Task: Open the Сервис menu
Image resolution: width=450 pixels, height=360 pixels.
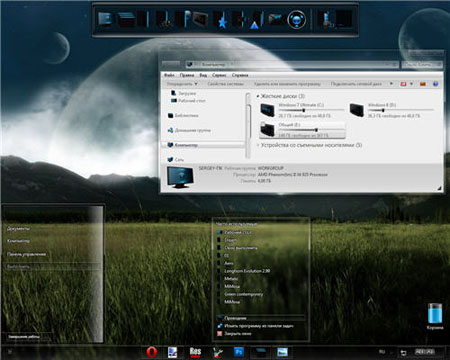Action: tap(219, 75)
